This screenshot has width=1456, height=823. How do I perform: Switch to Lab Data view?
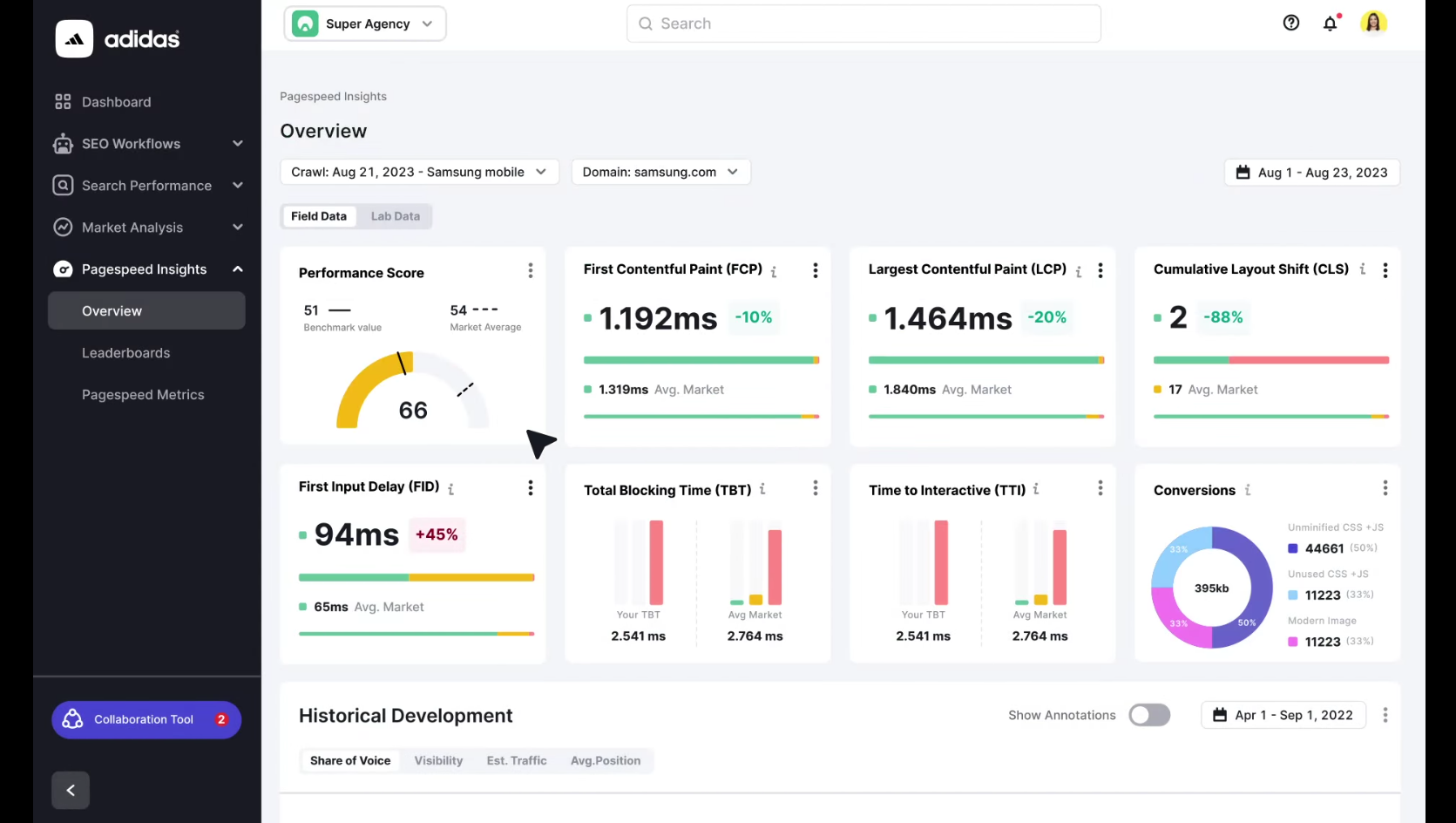click(395, 216)
